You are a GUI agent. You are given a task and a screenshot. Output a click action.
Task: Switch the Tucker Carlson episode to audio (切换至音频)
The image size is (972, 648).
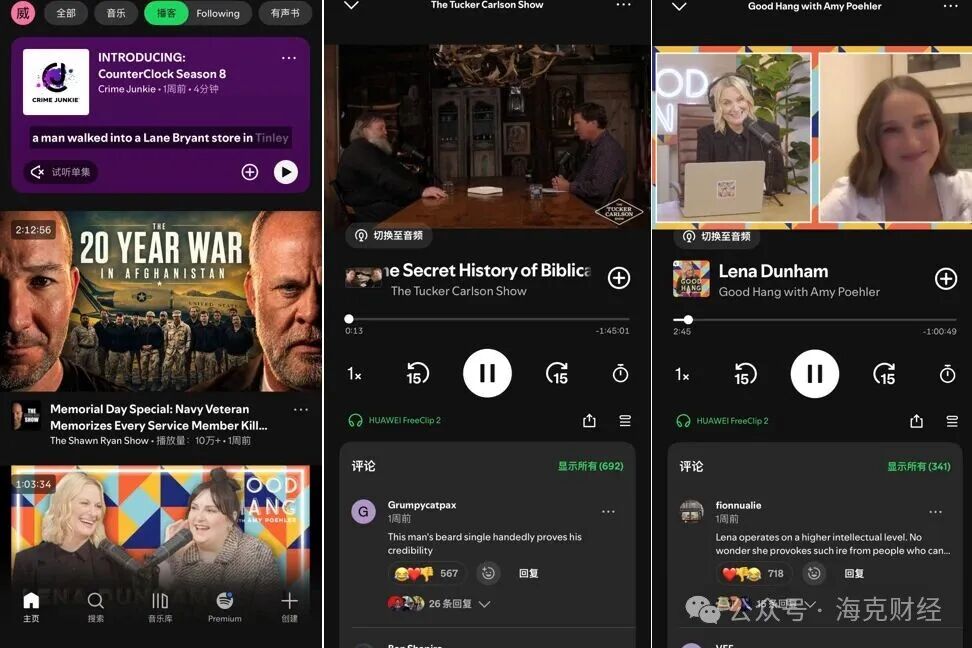pyautogui.click(x=389, y=236)
